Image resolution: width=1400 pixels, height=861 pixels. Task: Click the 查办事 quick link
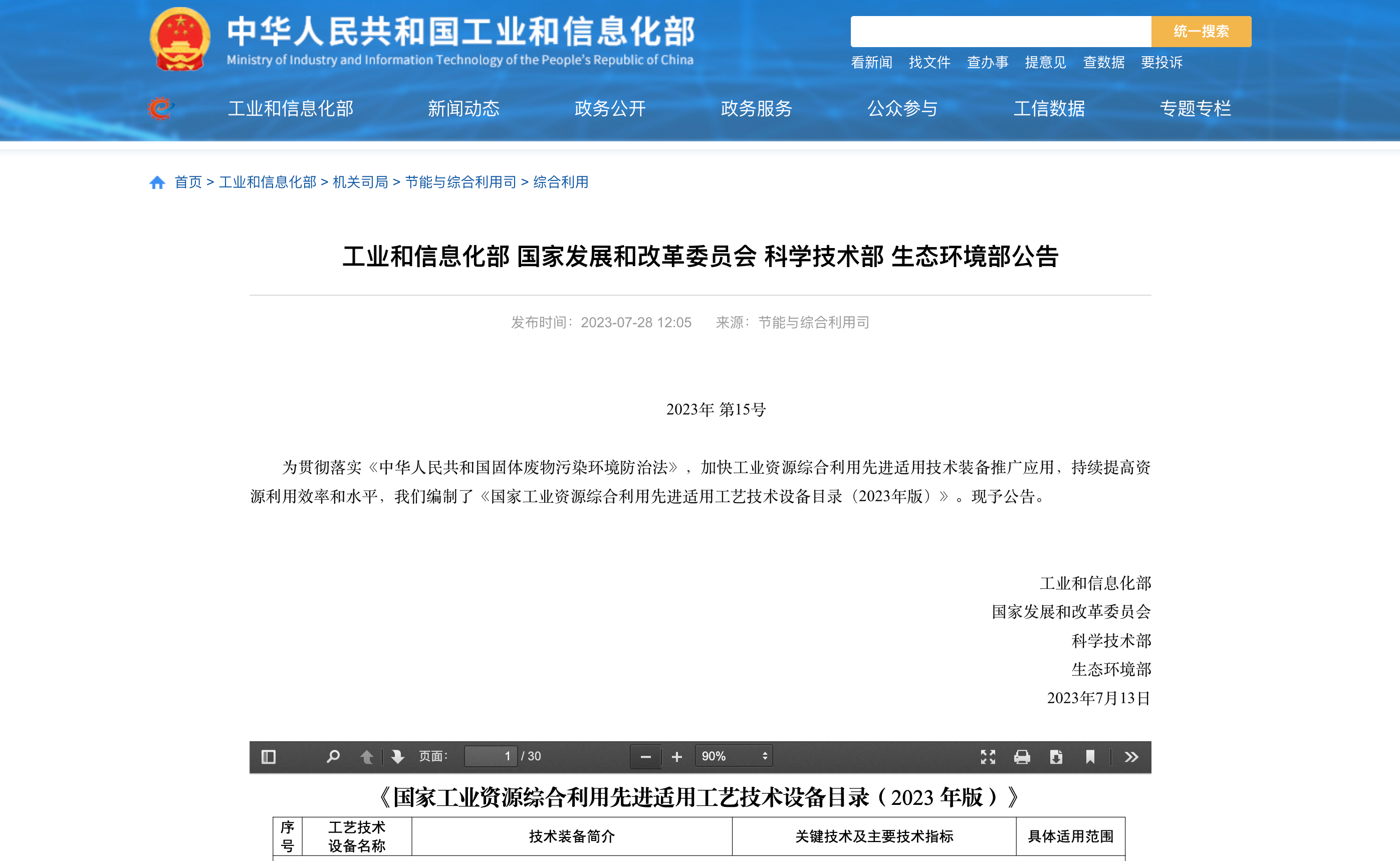pyautogui.click(x=987, y=62)
